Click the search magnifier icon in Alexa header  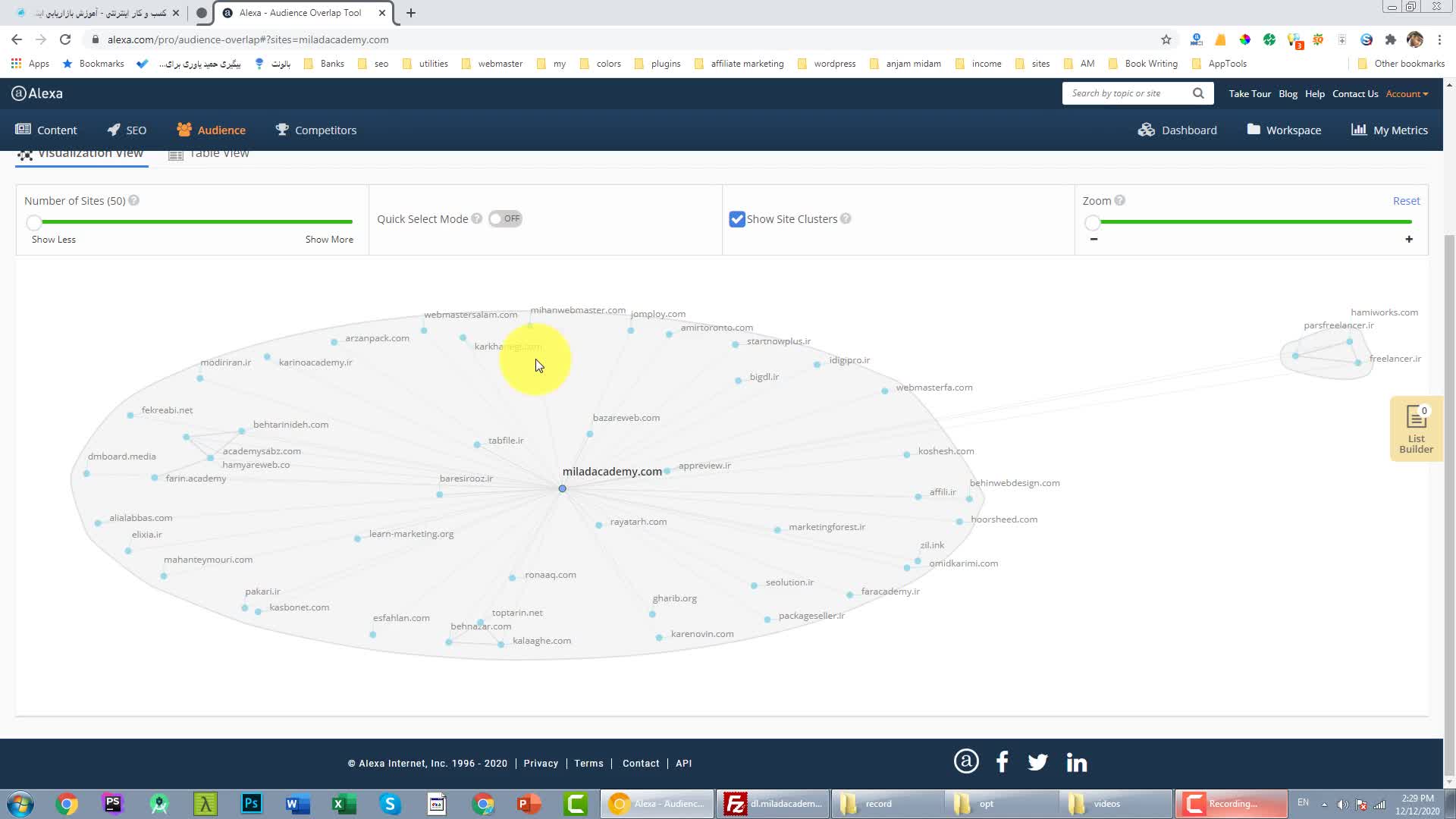pyautogui.click(x=1198, y=93)
